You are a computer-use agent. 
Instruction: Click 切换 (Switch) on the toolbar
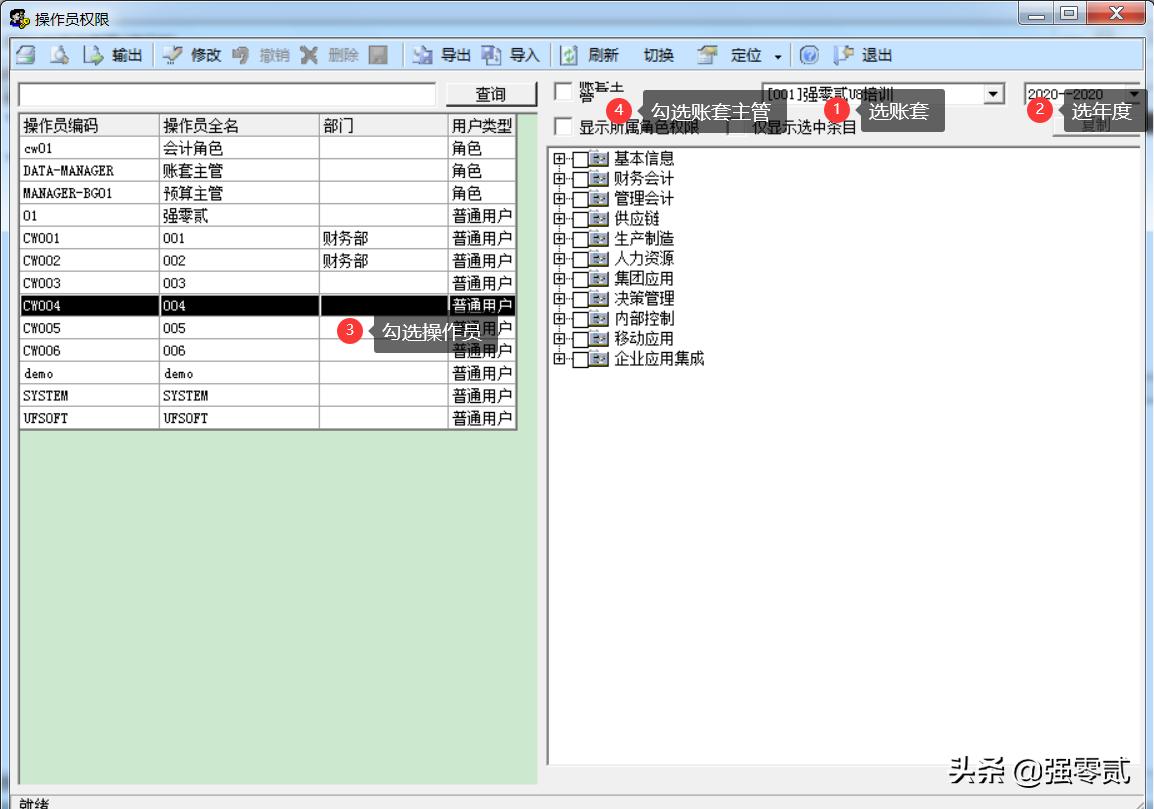coord(660,56)
